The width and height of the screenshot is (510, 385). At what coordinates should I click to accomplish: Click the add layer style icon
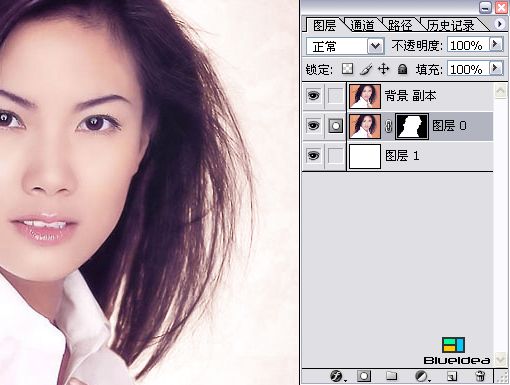337,376
